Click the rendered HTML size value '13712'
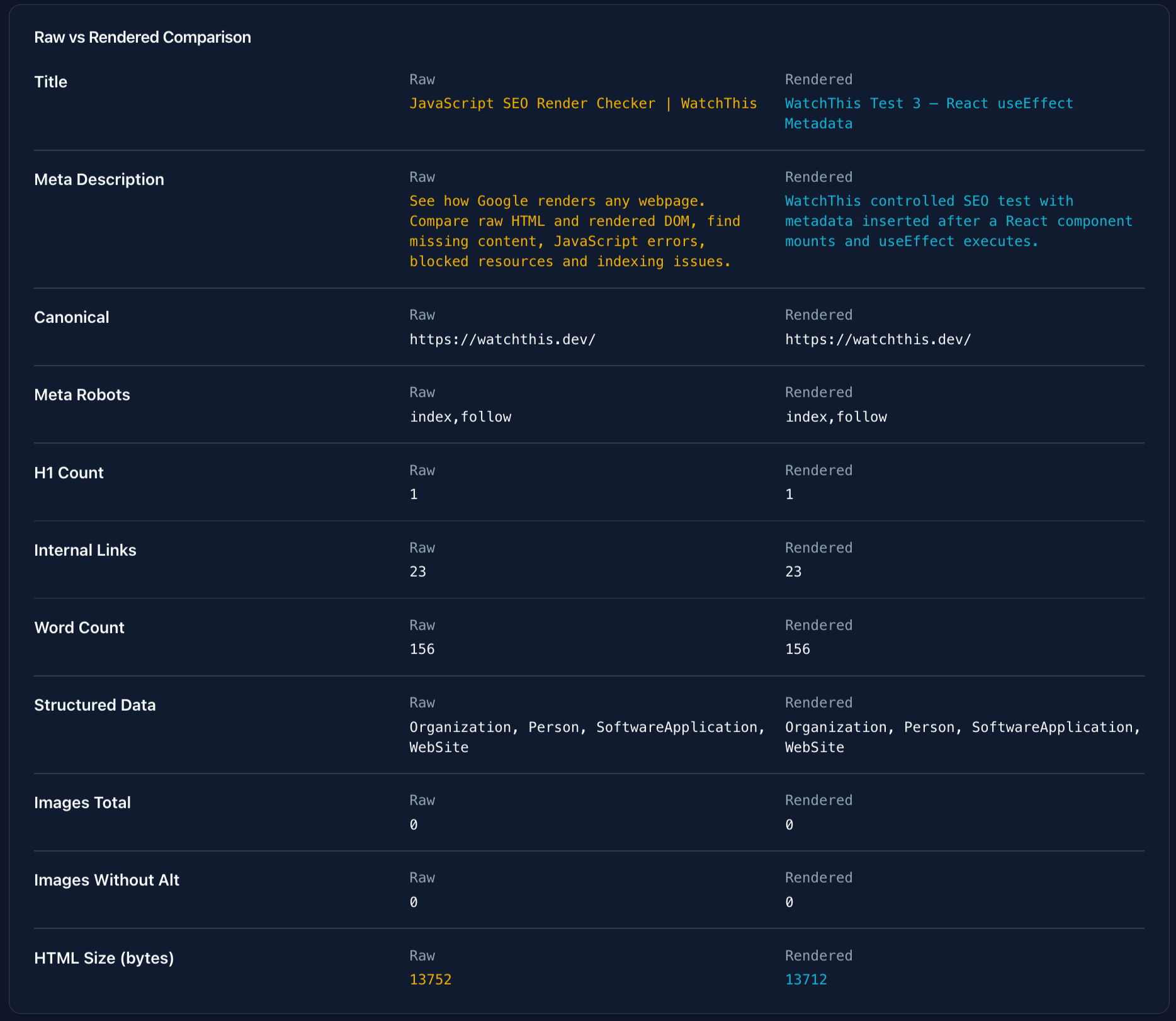The width and height of the screenshot is (1176, 1021). (x=806, y=979)
